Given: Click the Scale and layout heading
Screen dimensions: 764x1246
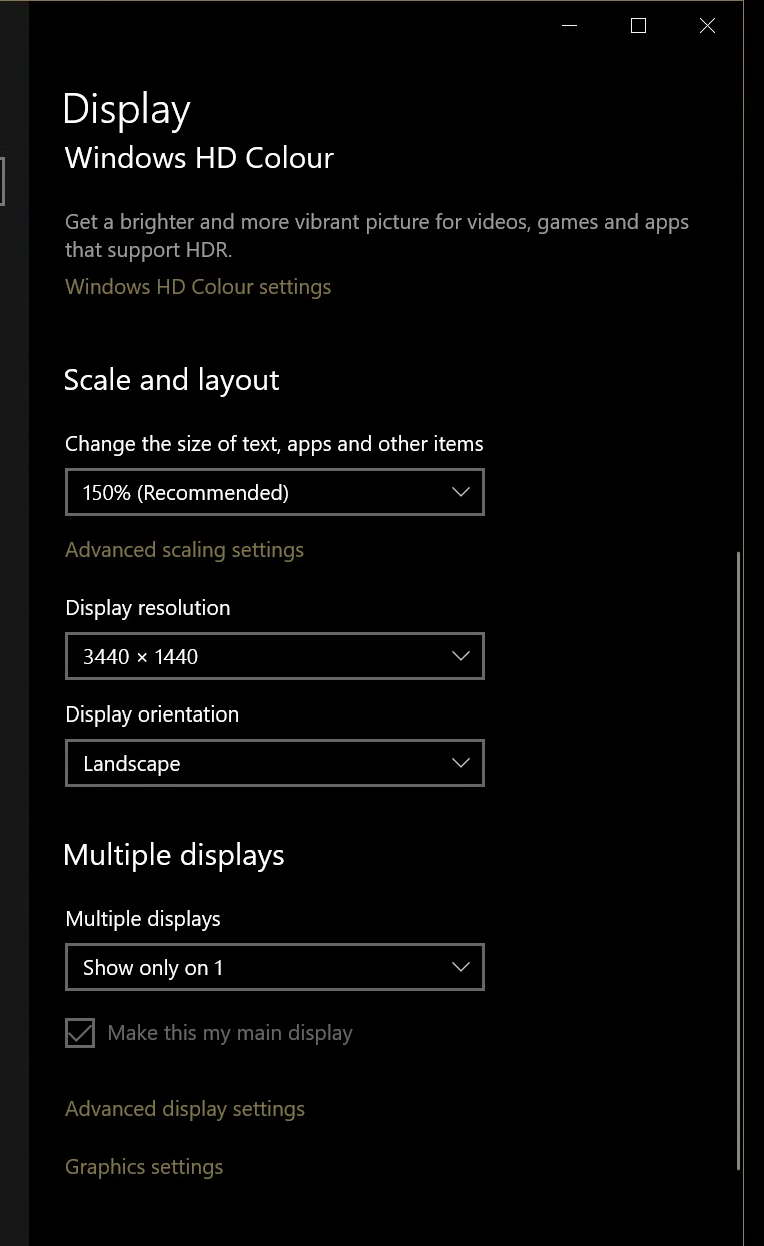Looking at the screenshot, I should click(172, 380).
